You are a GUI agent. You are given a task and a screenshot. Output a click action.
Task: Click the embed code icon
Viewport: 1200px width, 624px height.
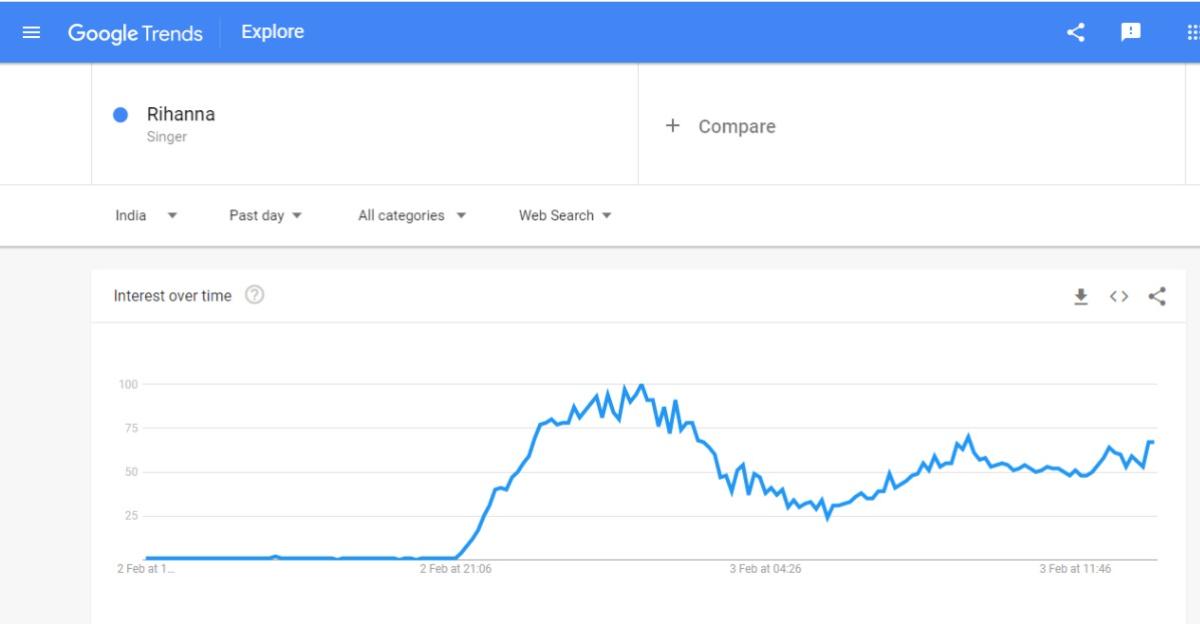[1119, 296]
